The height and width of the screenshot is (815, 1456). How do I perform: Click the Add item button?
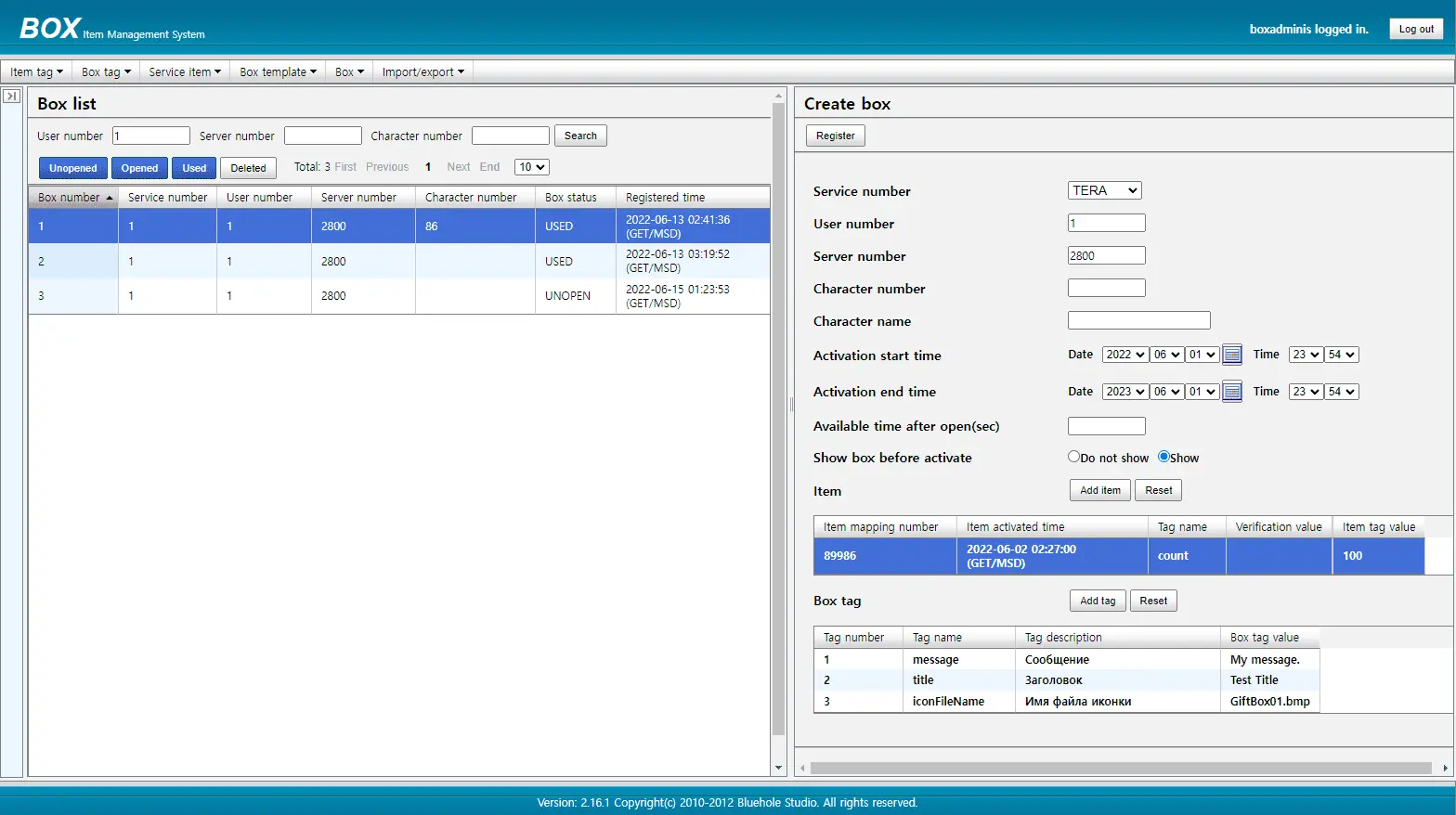[x=1099, y=490]
